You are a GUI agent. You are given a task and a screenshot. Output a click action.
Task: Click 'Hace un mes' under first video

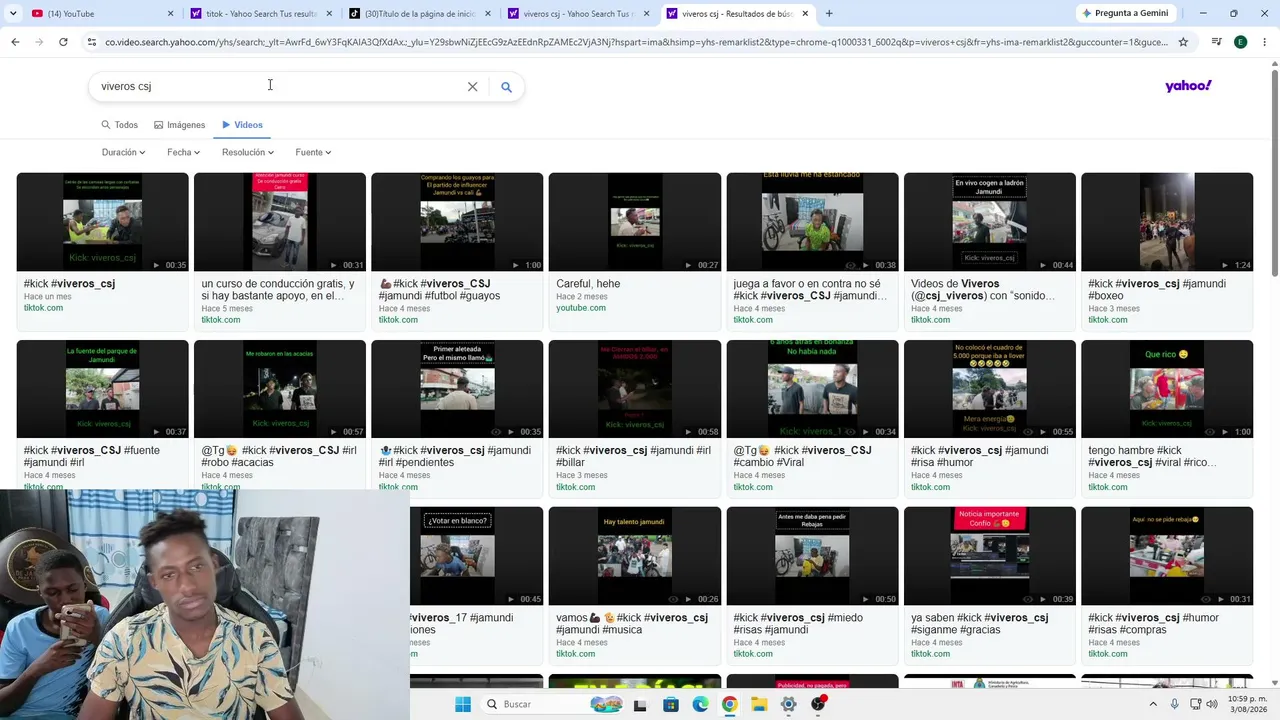point(48,297)
